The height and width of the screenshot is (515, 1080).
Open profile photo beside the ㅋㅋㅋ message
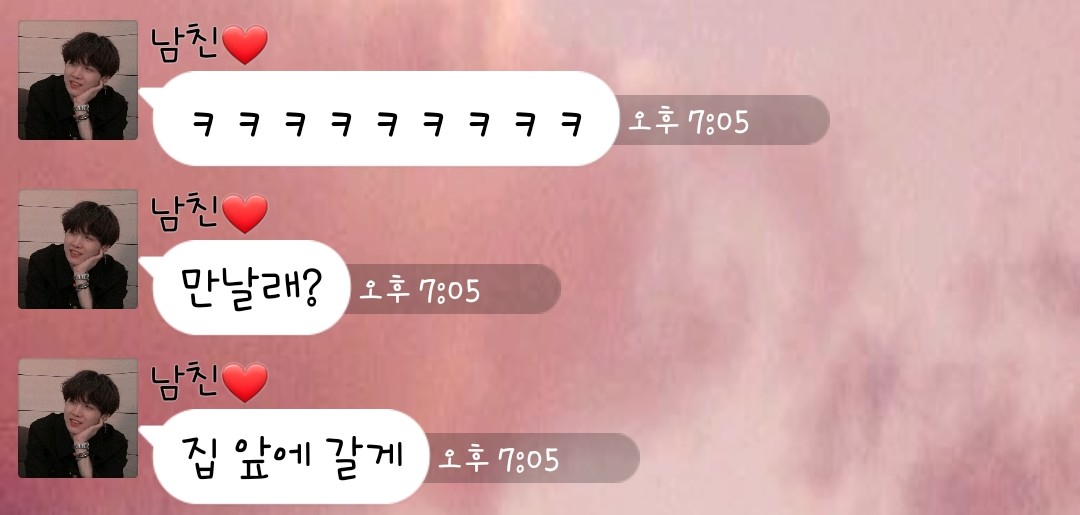78,80
